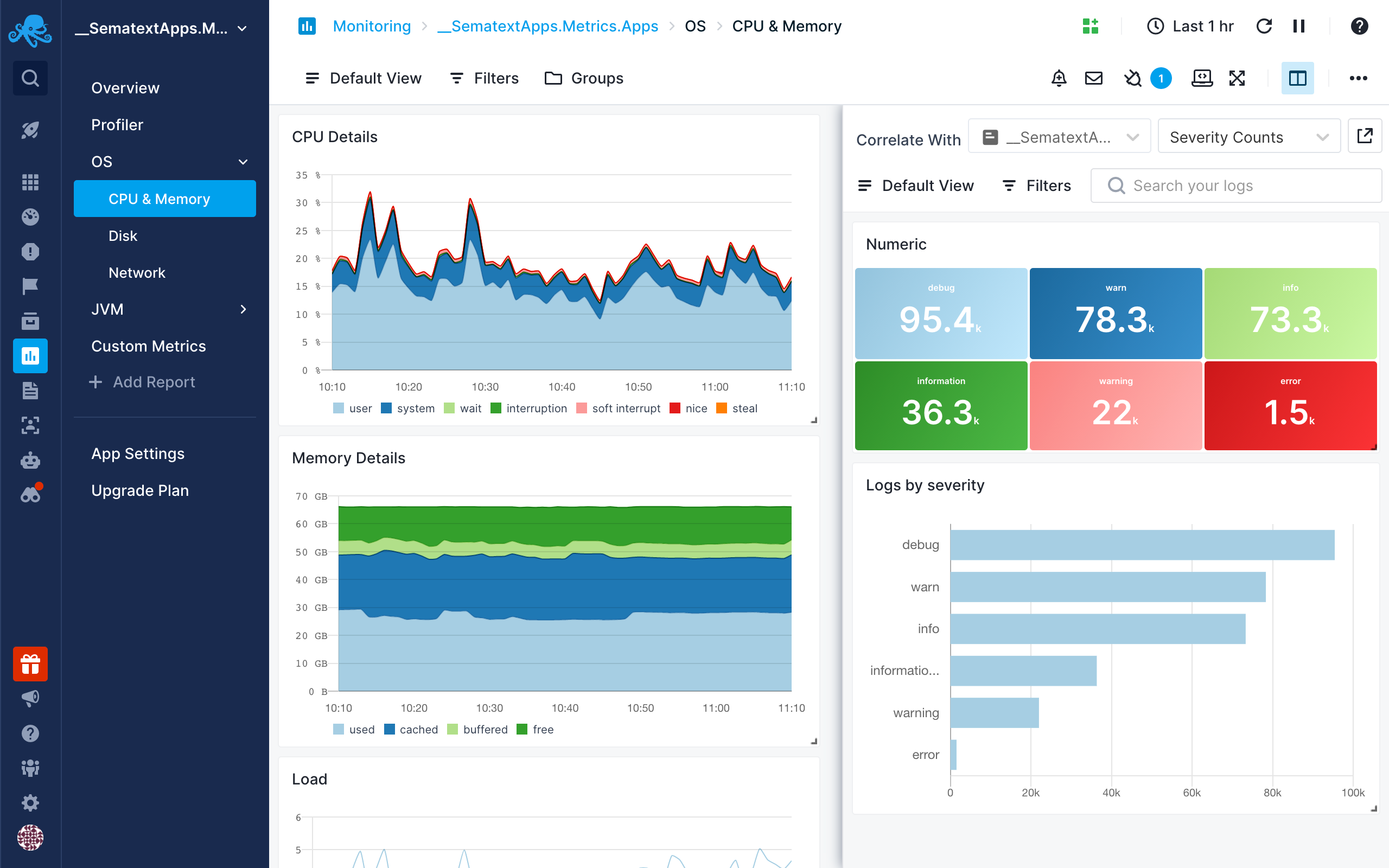Enable the split view panel icon
Viewport: 1389px width, 868px height.
[1298, 78]
